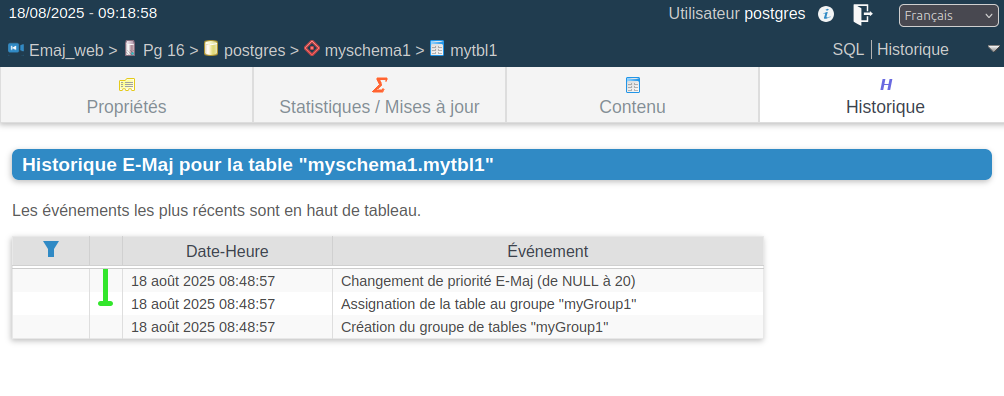Viewport: 1004px width, 396px height.
Task: Click the myschema1 schema diamond icon
Action: click(x=312, y=49)
